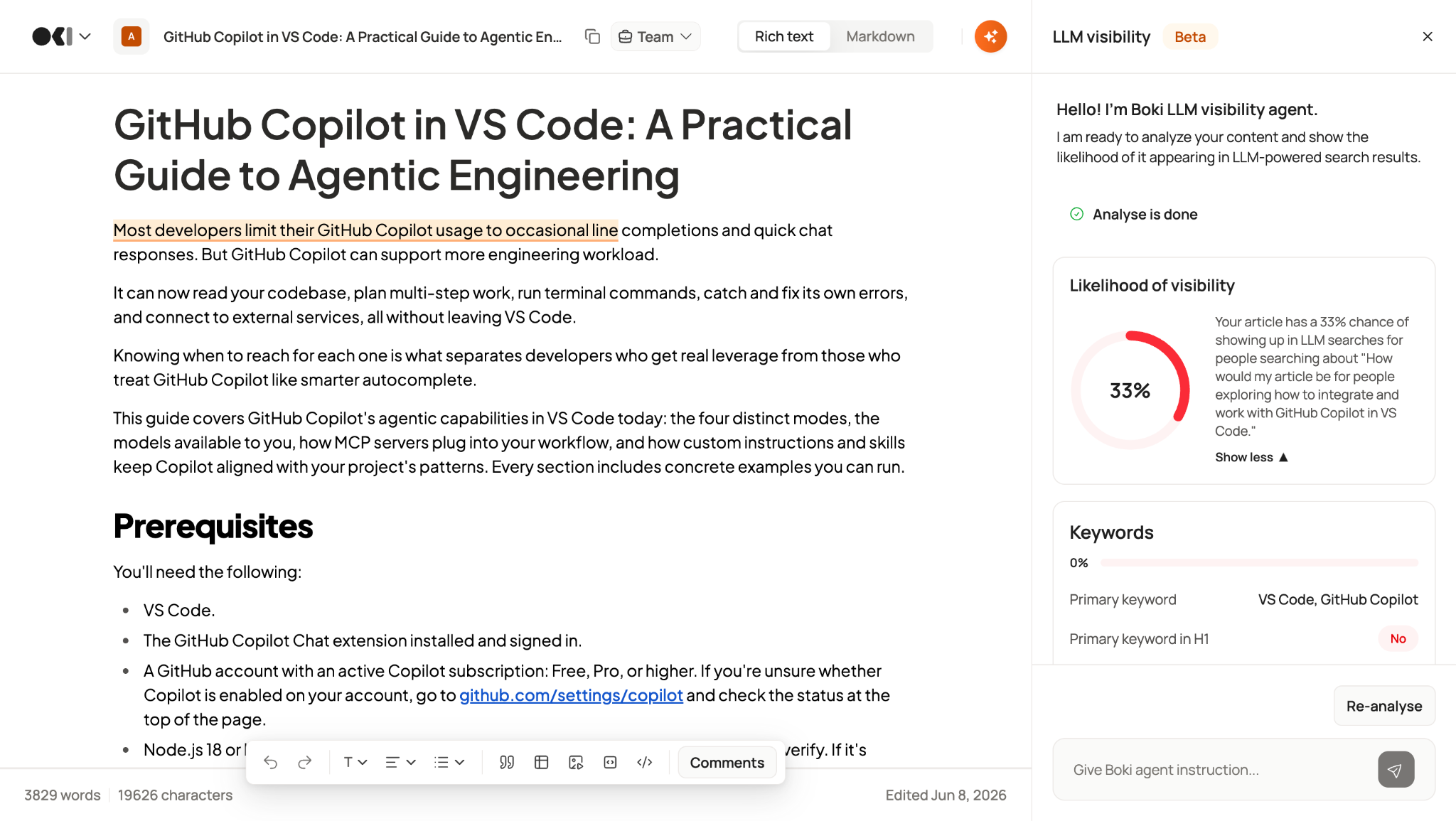This screenshot has height=821, width=1456.
Task: Open the text alignment dropdown
Action: (x=400, y=763)
